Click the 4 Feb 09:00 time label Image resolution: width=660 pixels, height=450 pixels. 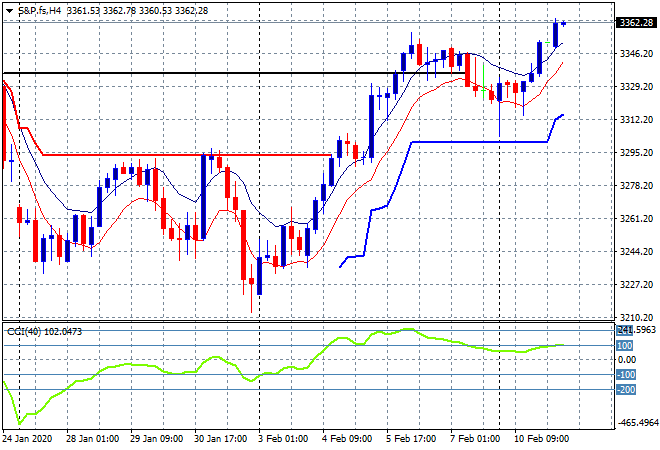click(347, 439)
